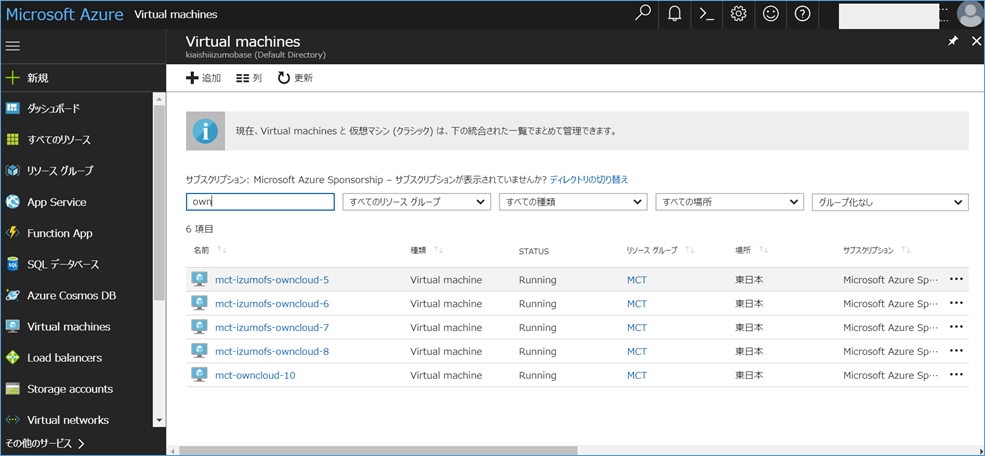Open the すべてのリソース グループ dropdown
Image resolution: width=985 pixels, height=456 pixels.
coord(415,202)
